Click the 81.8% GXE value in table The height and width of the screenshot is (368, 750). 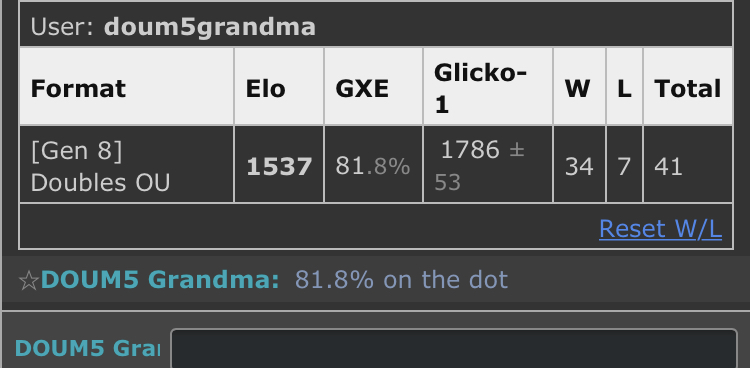373,166
